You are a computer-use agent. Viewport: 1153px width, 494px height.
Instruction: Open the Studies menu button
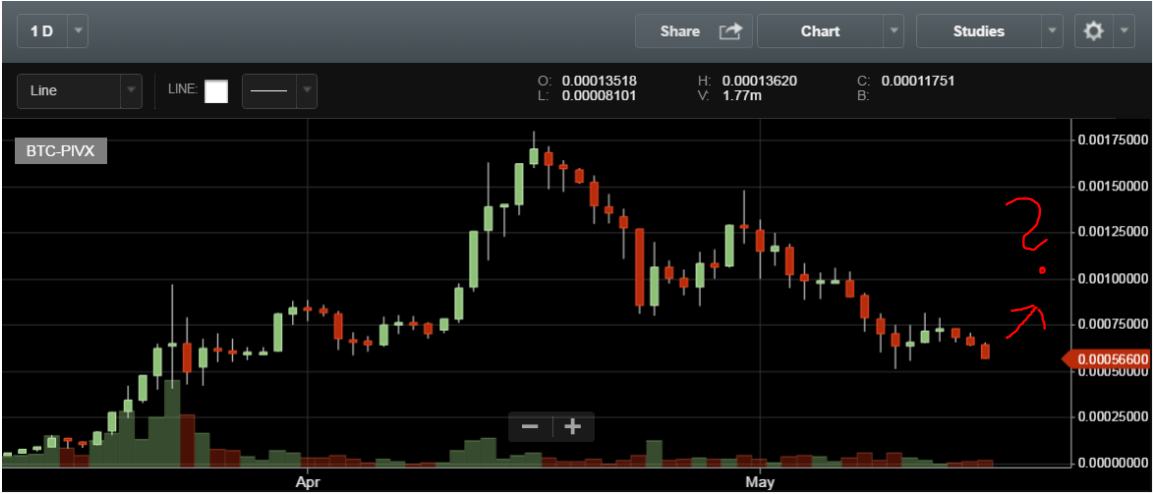(979, 32)
